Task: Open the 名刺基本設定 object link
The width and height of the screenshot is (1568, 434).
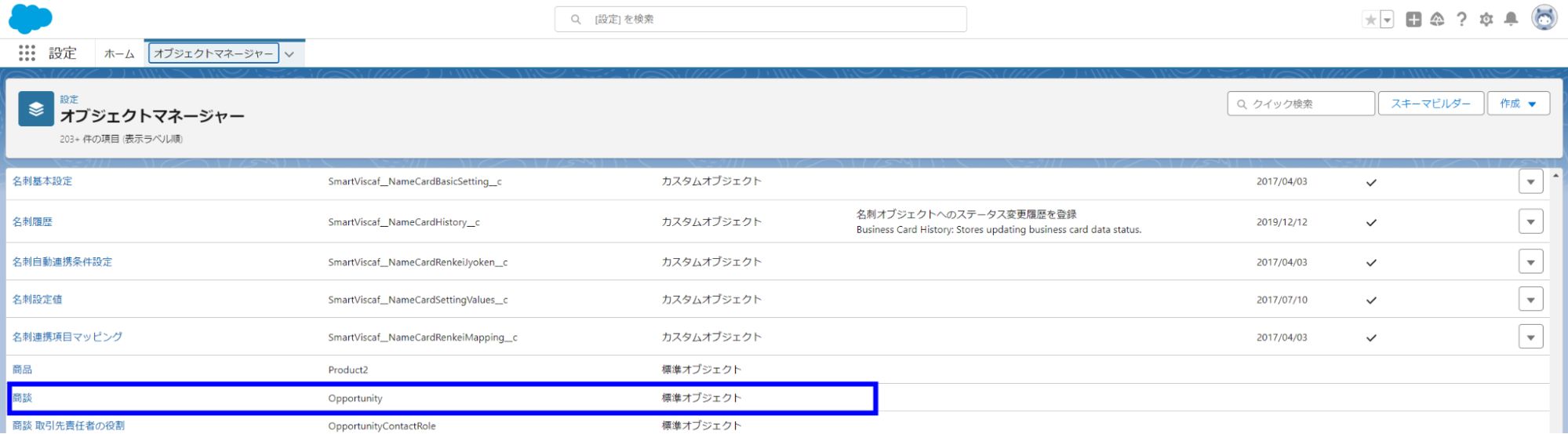Action: (42, 181)
